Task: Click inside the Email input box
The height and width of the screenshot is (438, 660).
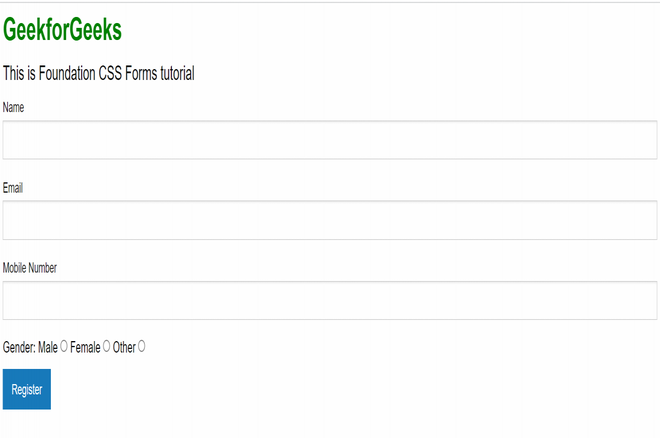Action: [x=329, y=220]
